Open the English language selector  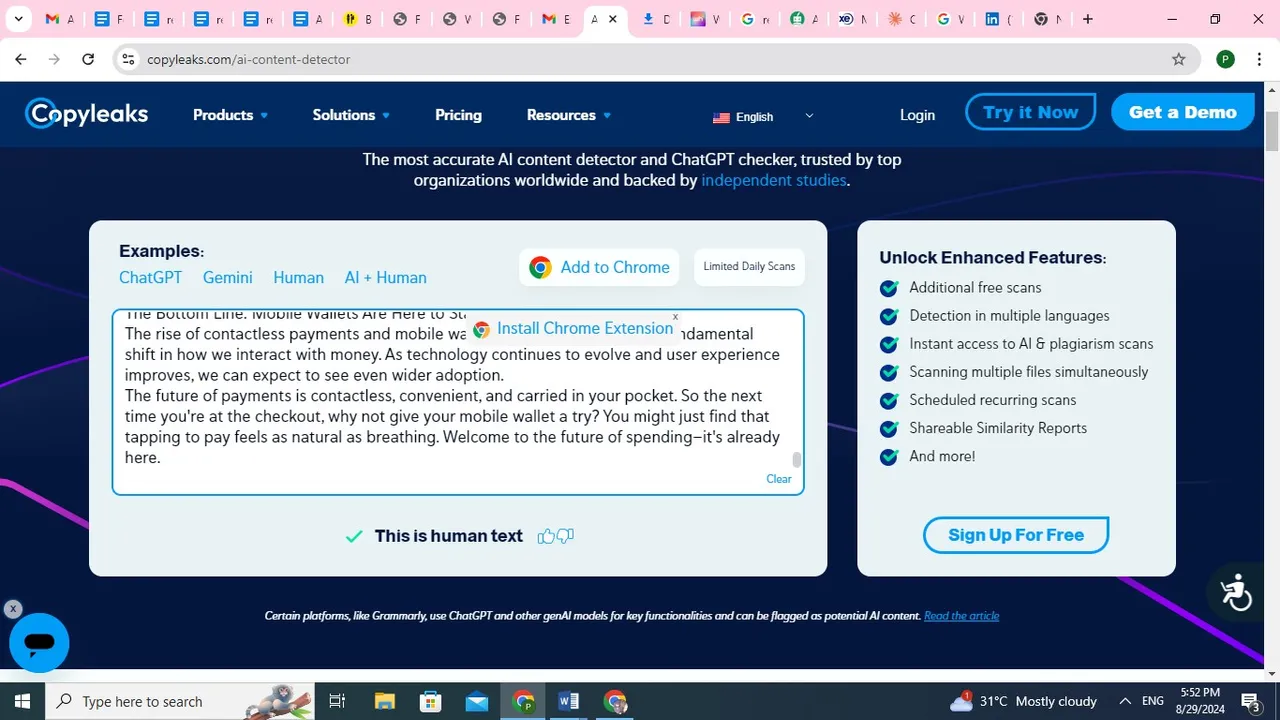tap(763, 116)
